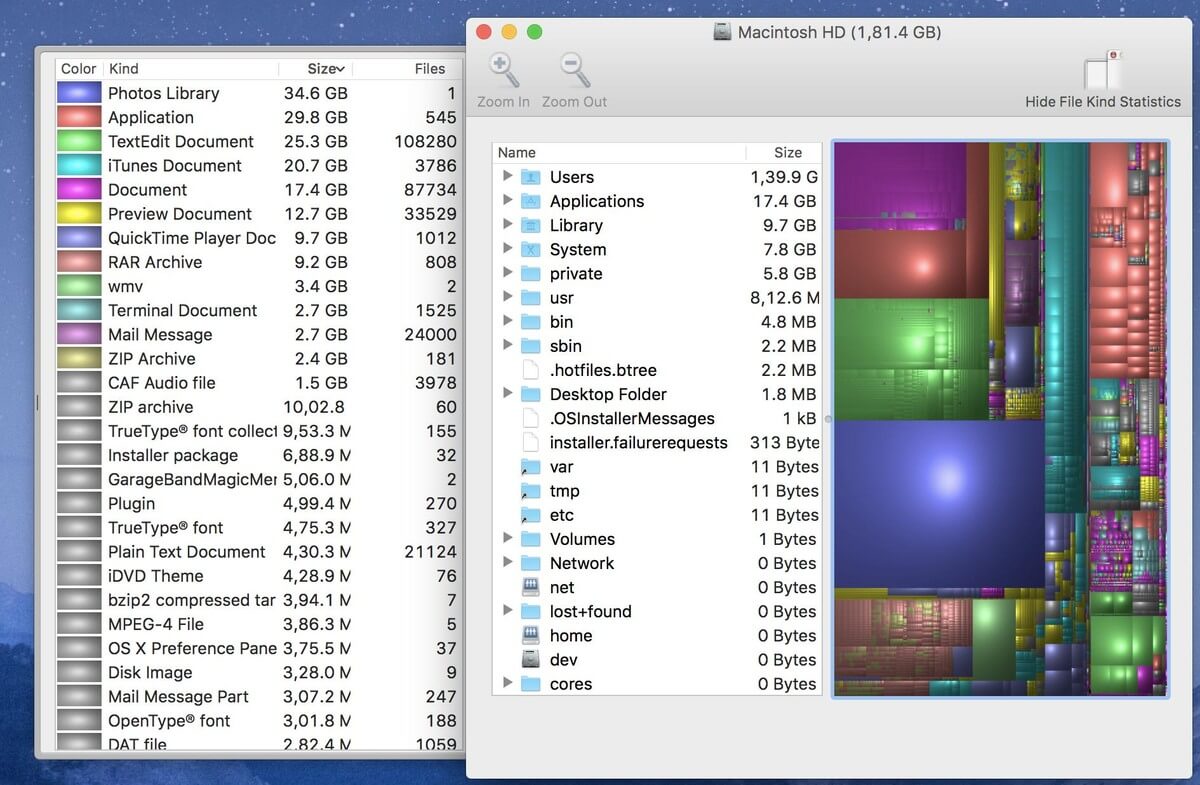Click the Photos Library blue color swatch
Image resolution: width=1200 pixels, height=785 pixels.
click(x=80, y=93)
